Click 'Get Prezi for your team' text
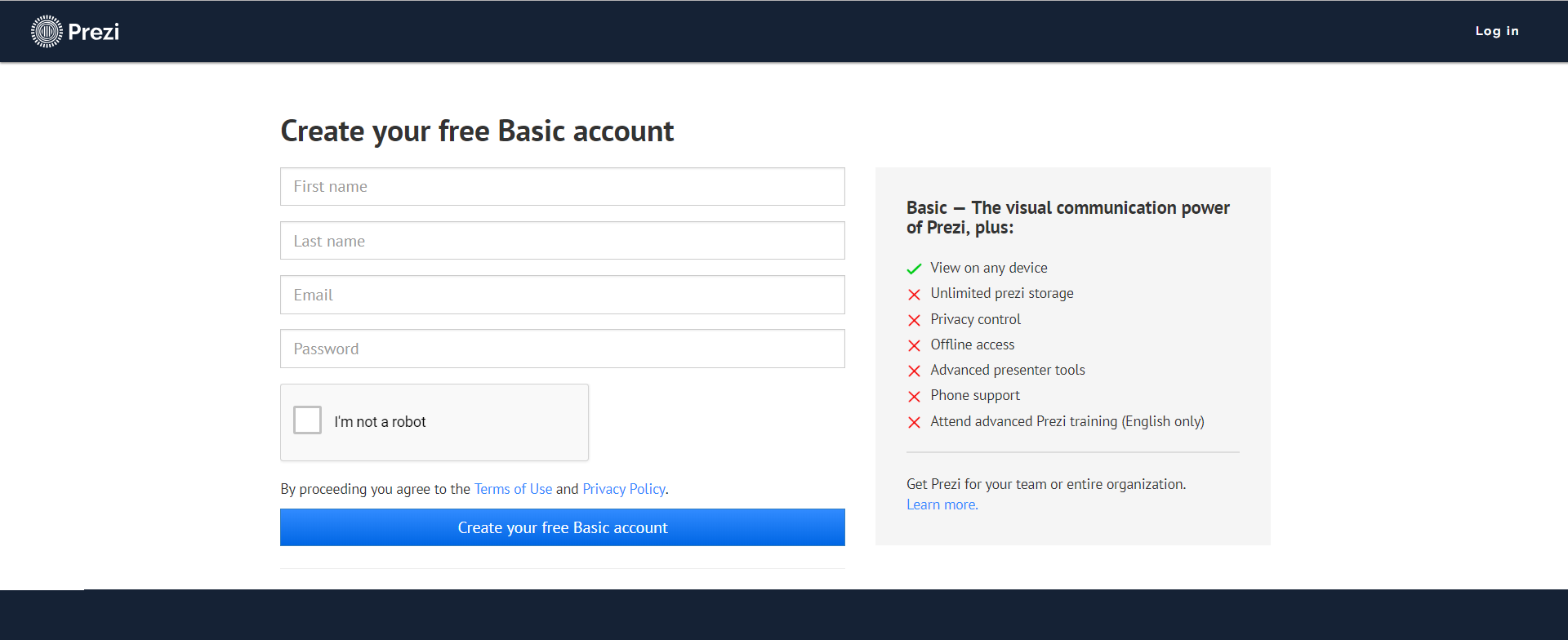 pos(1045,484)
